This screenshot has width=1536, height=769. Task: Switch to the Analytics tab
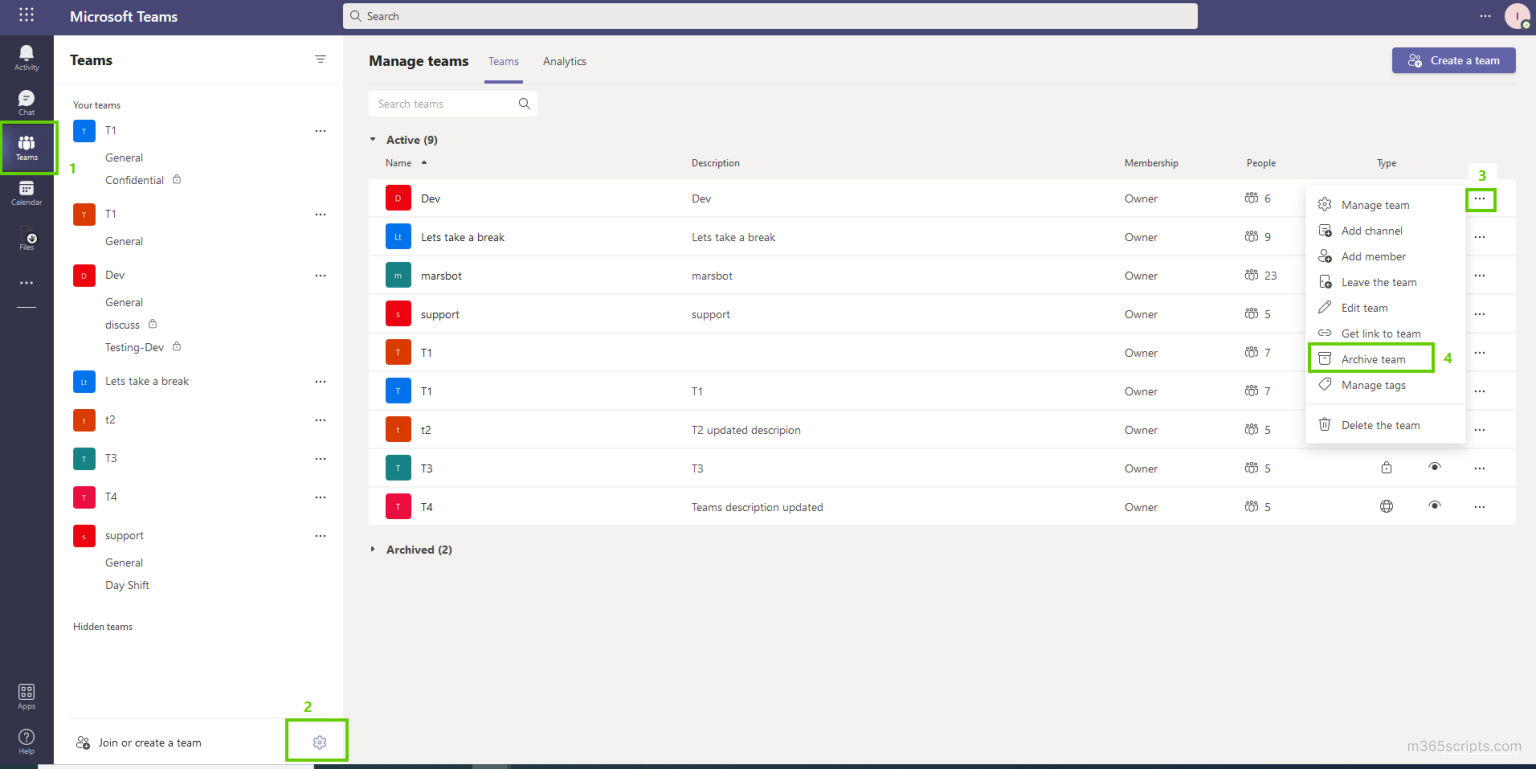click(564, 61)
